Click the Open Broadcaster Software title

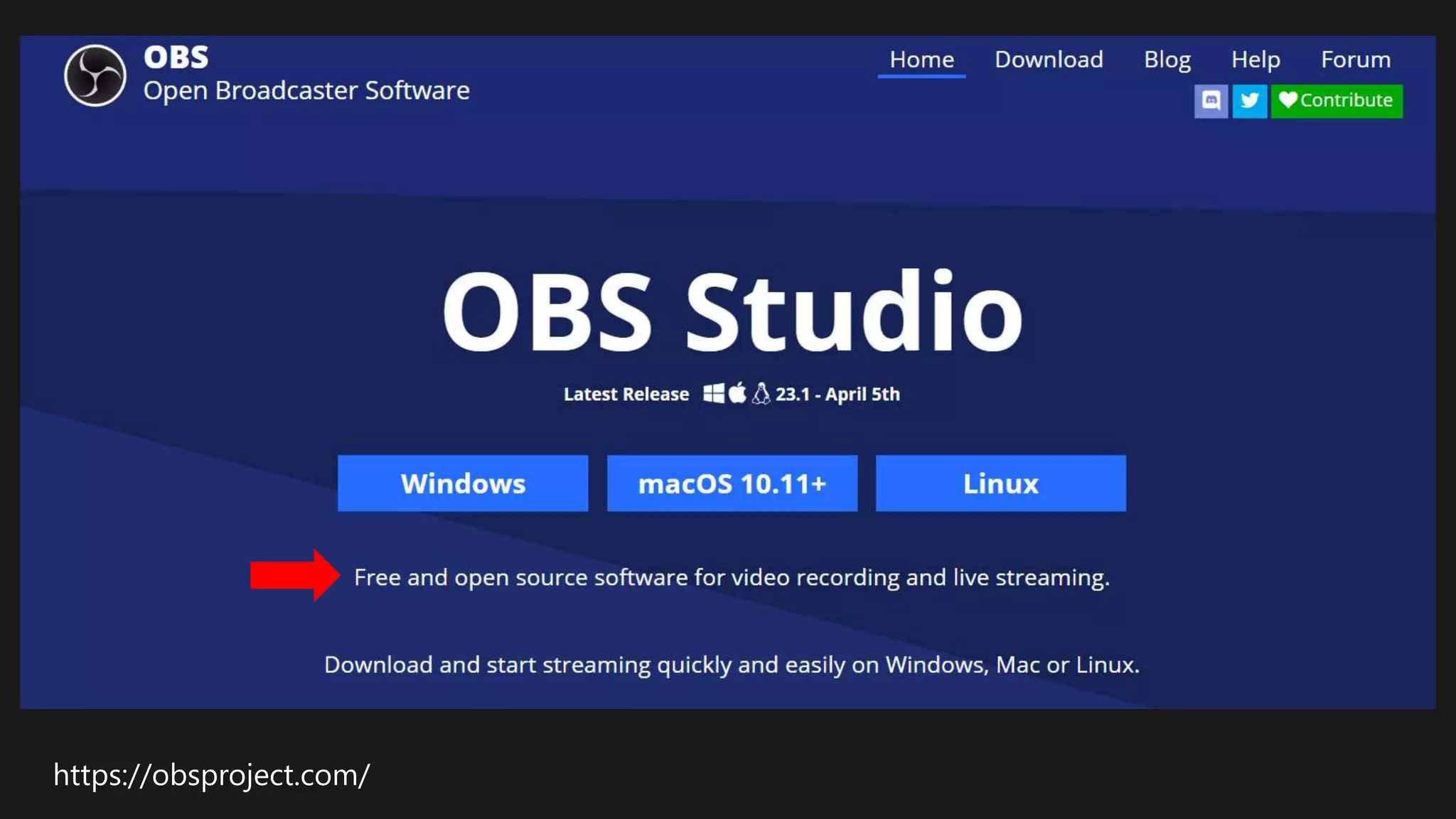click(306, 91)
